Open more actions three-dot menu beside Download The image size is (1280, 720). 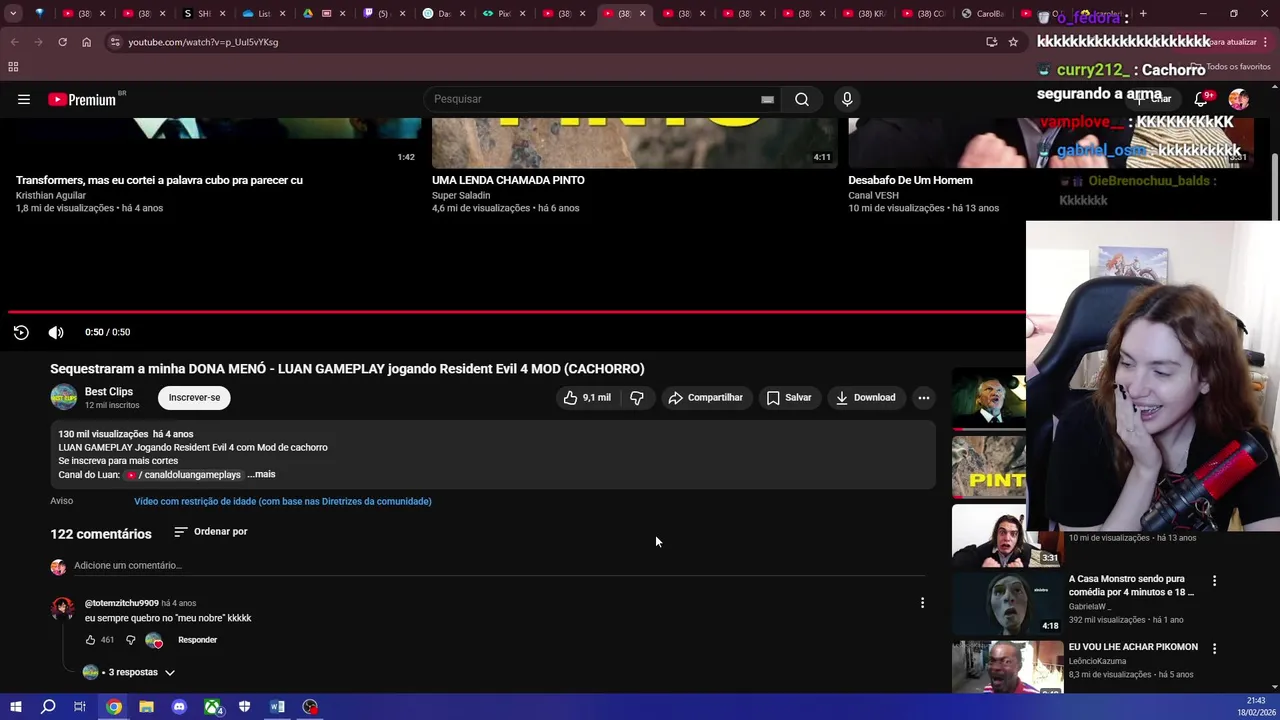(924, 397)
